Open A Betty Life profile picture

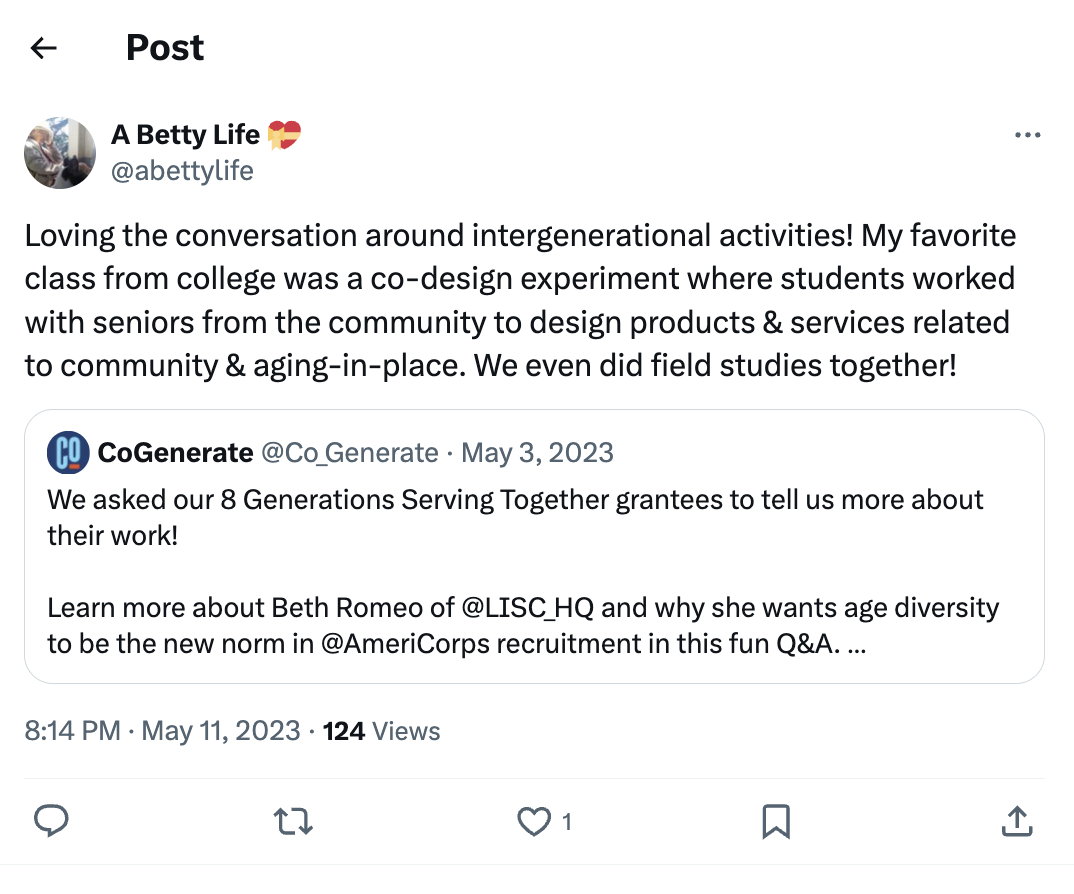coord(60,153)
